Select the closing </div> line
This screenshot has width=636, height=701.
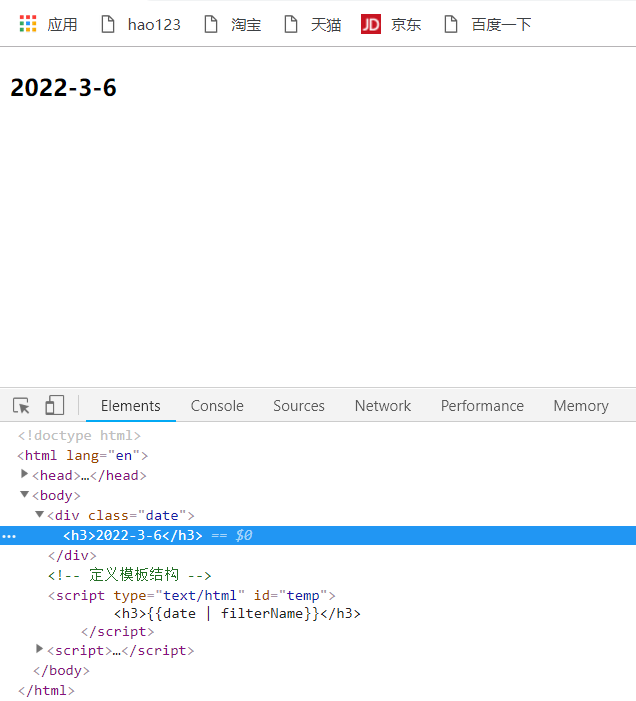(x=72, y=556)
